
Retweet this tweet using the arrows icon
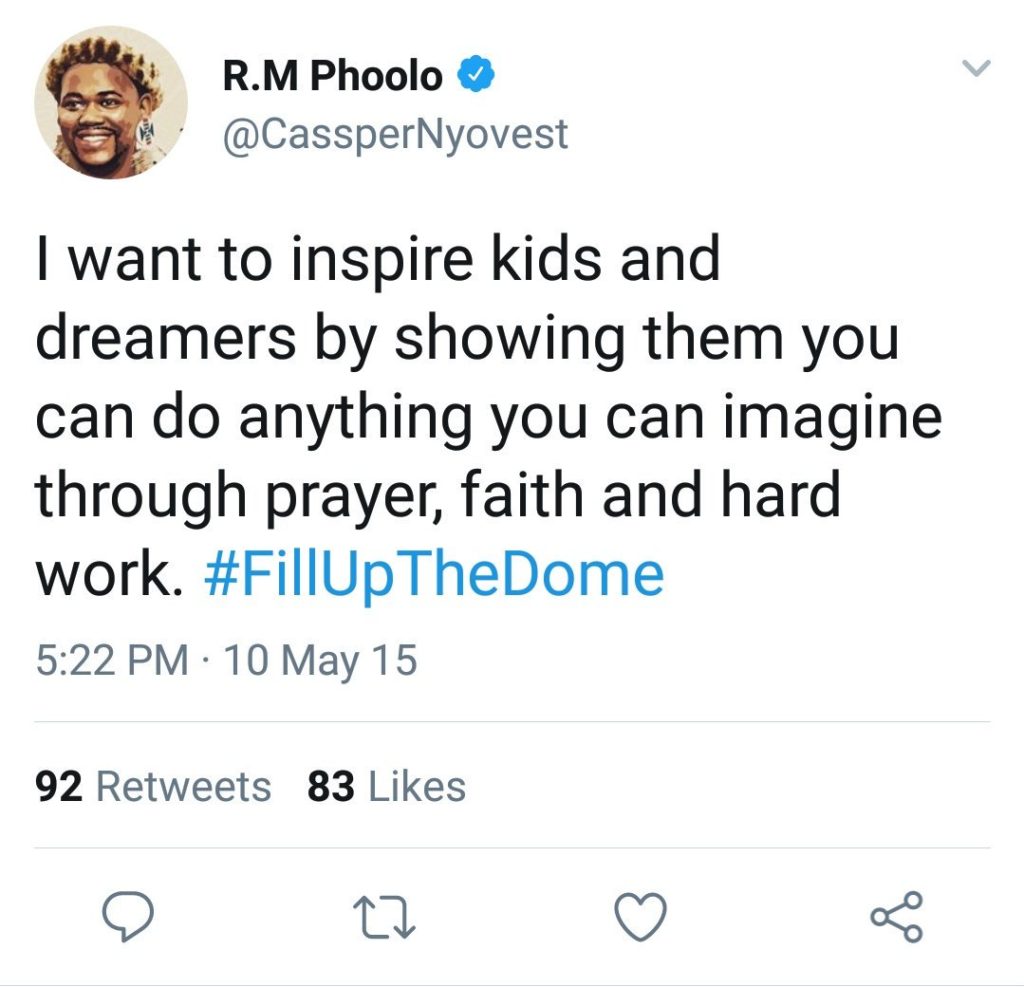(384, 918)
